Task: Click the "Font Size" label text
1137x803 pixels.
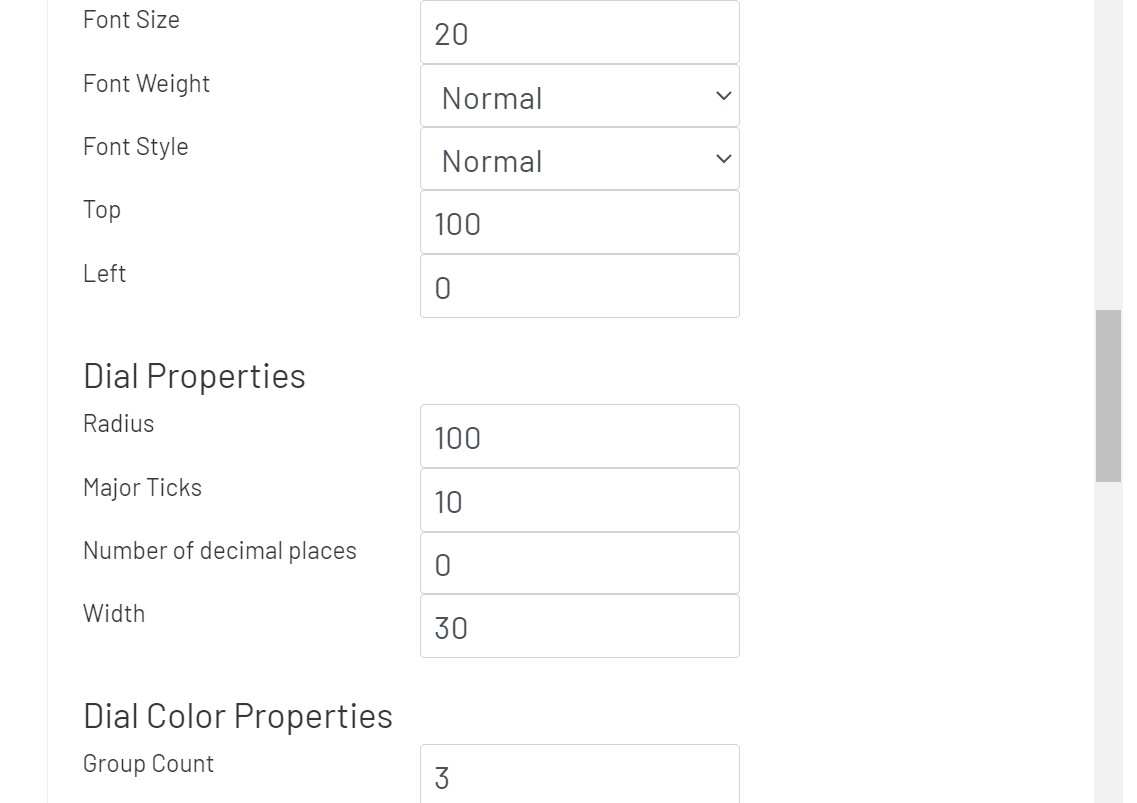Action: [x=131, y=20]
